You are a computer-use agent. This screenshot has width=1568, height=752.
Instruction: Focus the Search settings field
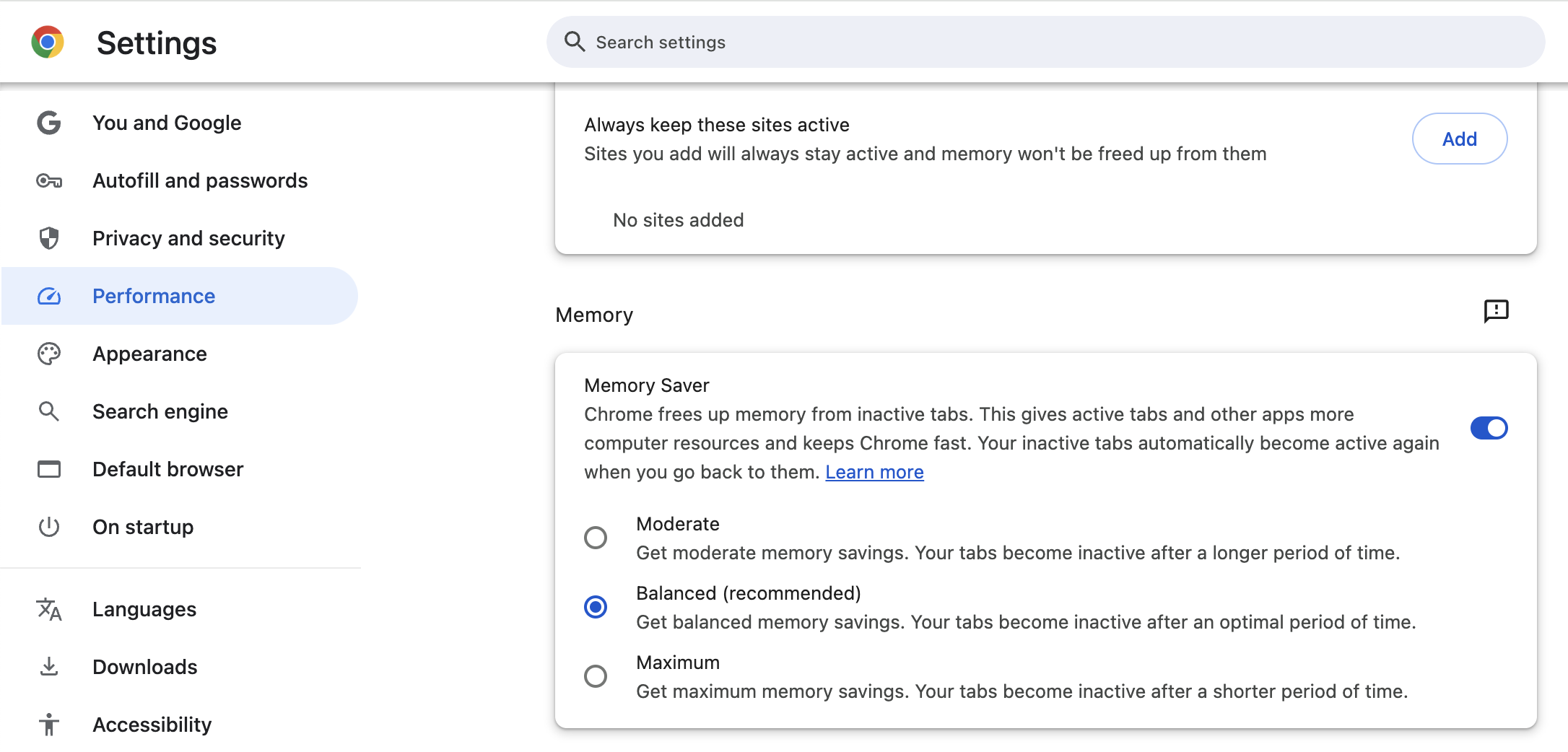point(1045,42)
